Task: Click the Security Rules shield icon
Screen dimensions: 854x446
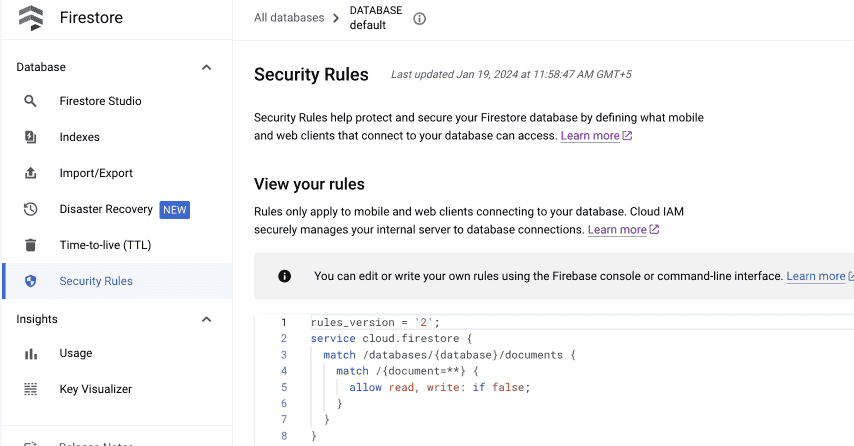Action: pos(31,281)
